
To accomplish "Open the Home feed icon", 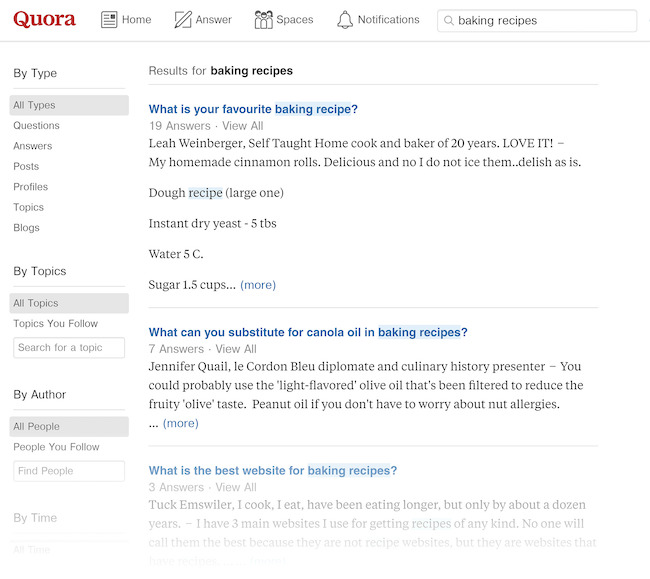I will pyautogui.click(x=110, y=20).
